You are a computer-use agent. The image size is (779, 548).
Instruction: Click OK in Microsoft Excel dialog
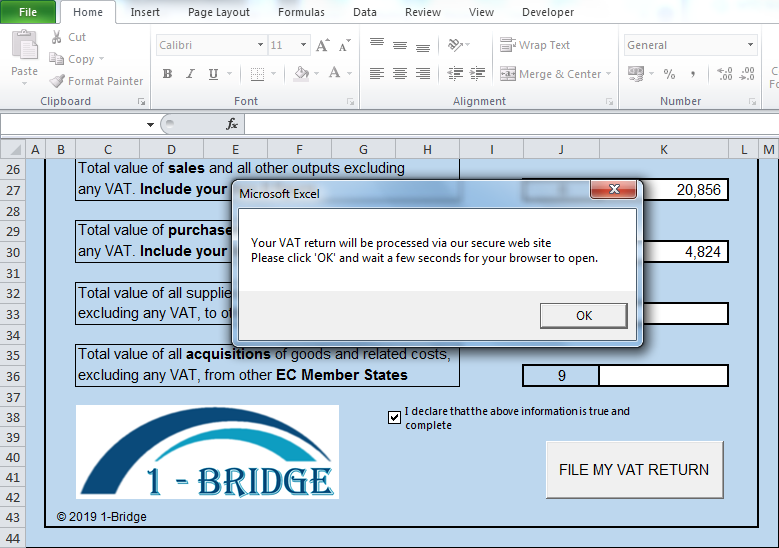tap(584, 315)
